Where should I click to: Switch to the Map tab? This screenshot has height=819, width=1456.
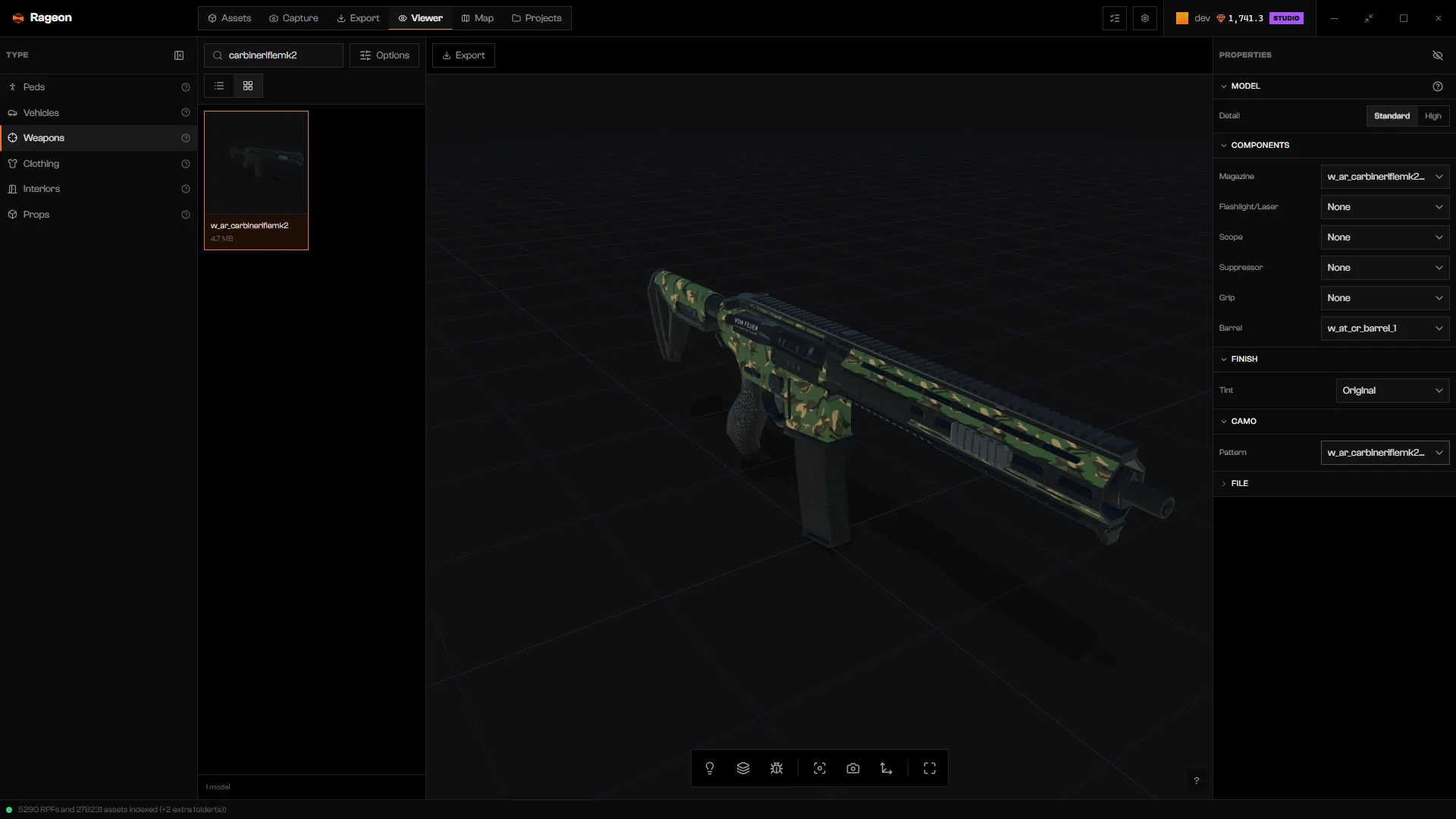pos(477,18)
